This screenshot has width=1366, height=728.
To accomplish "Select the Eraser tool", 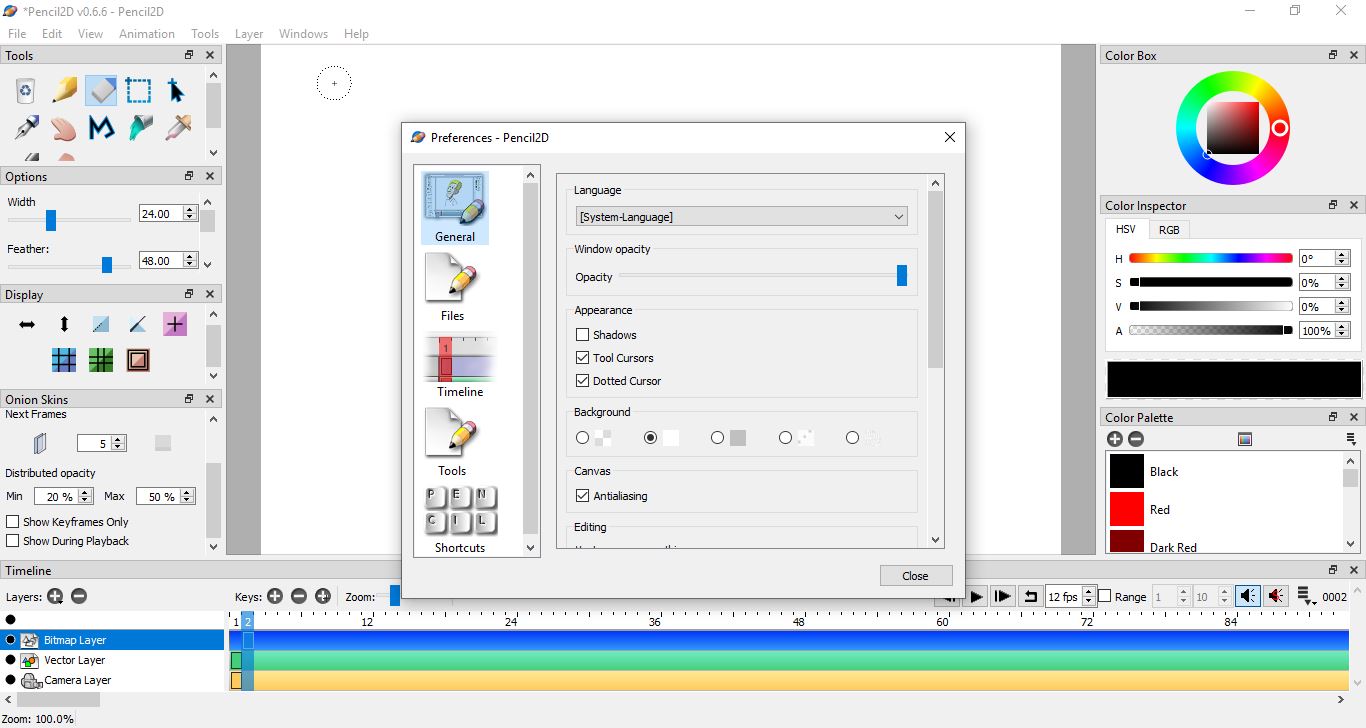I will click(x=101, y=91).
